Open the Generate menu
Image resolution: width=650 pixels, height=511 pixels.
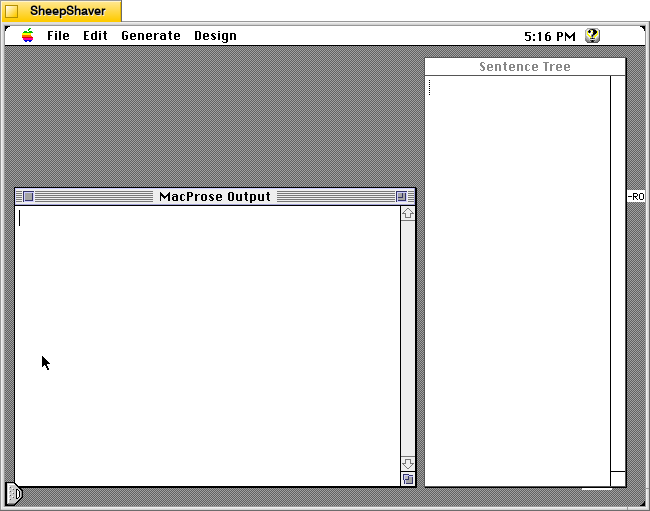tap(151, 36)
